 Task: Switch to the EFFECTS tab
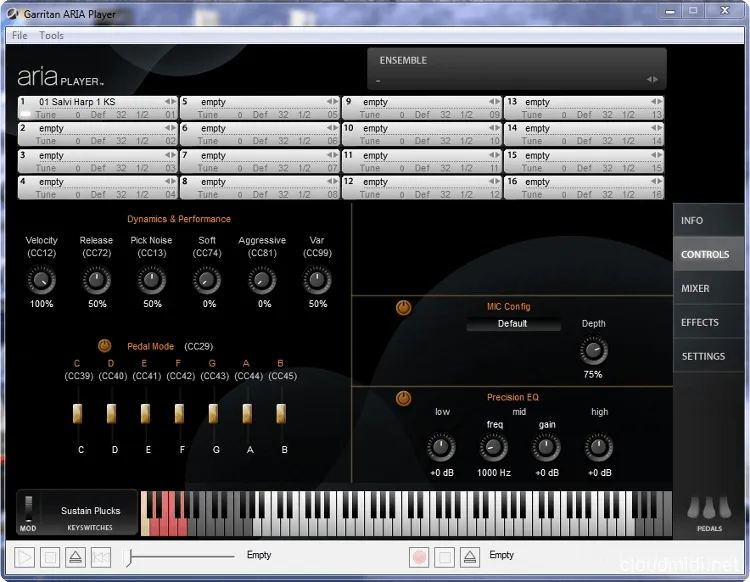tap(708, 322)
